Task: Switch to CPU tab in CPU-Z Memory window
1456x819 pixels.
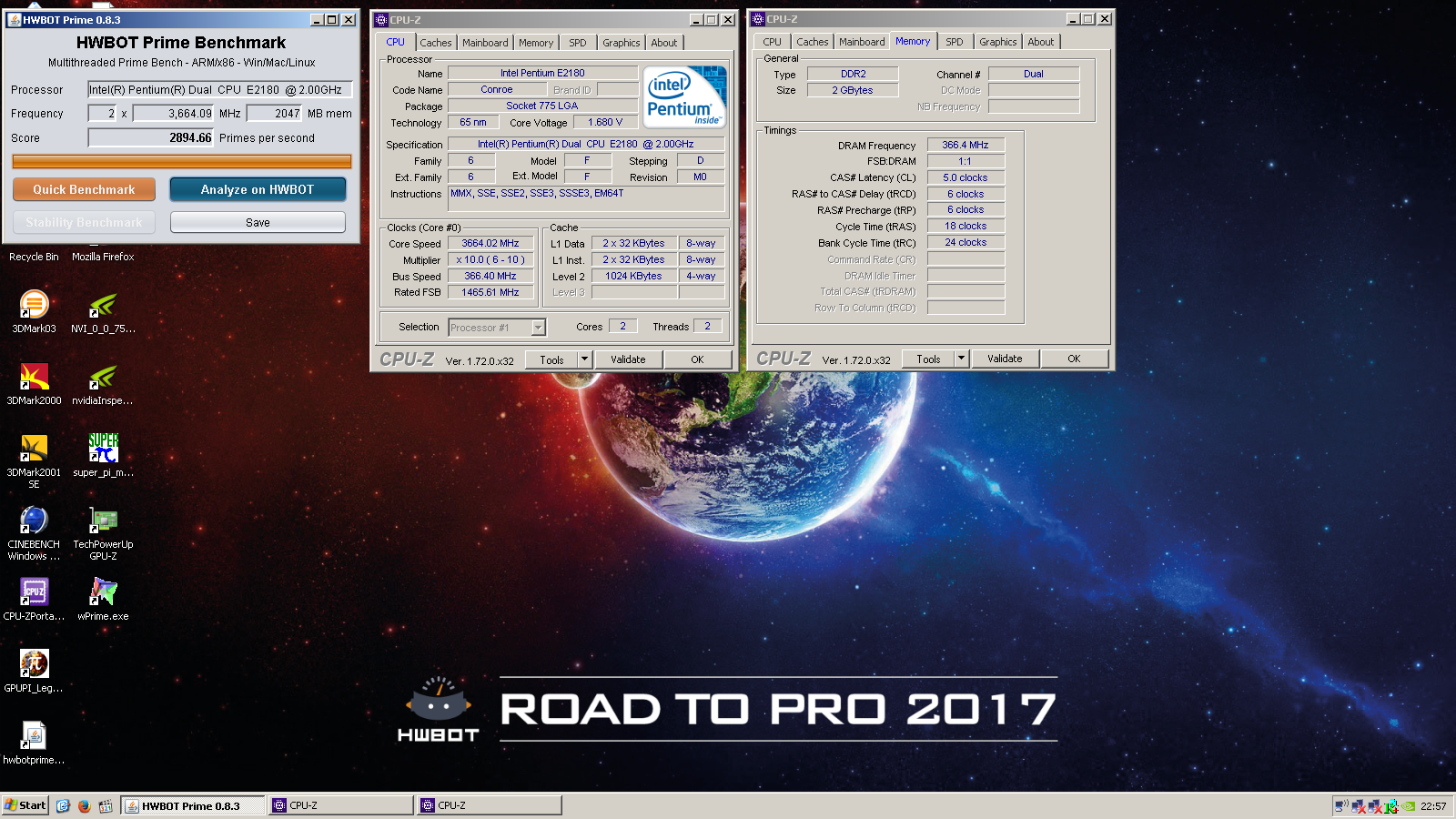Action: [772, 42]
